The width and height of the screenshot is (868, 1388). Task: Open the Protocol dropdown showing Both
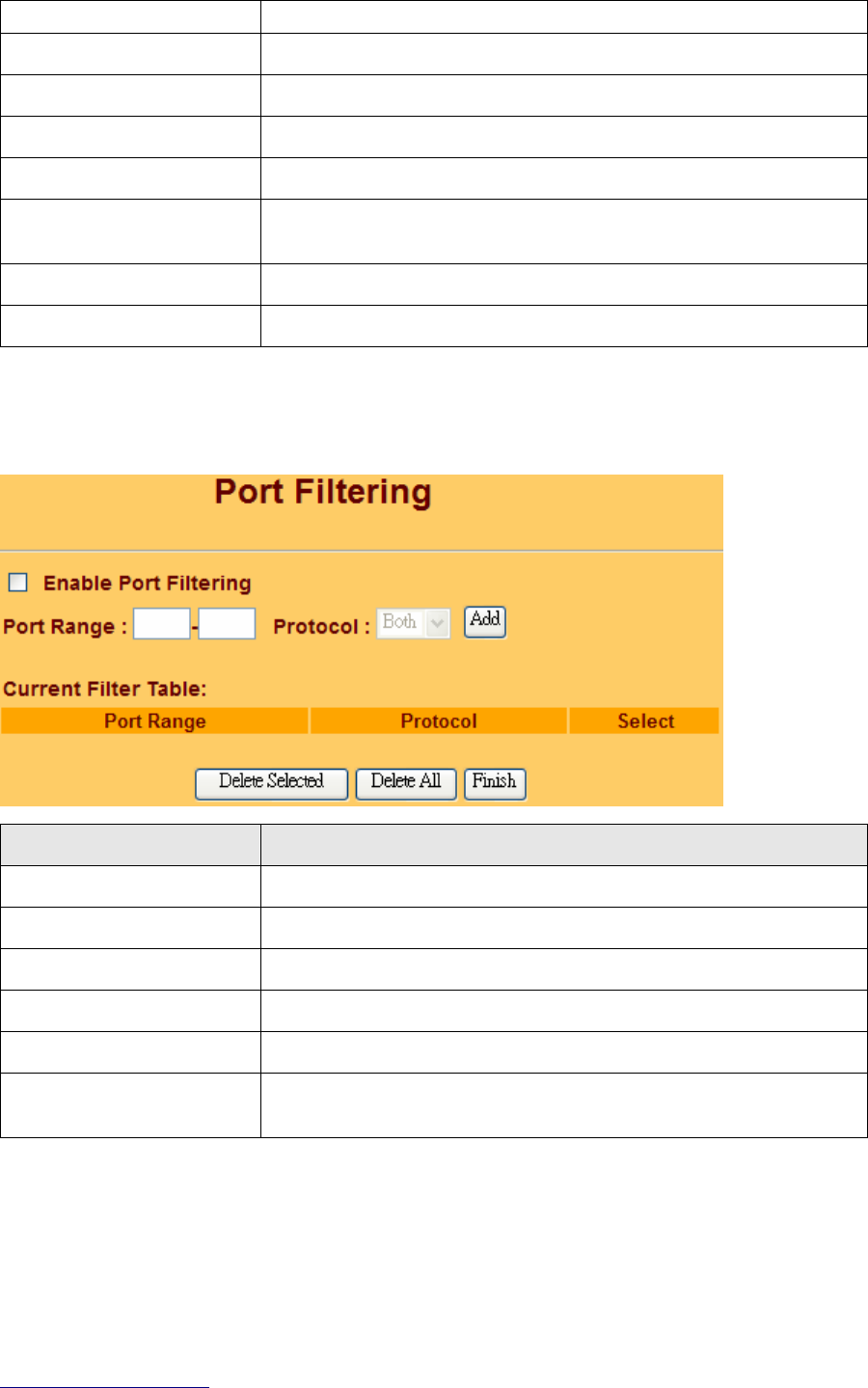point(413,623)
